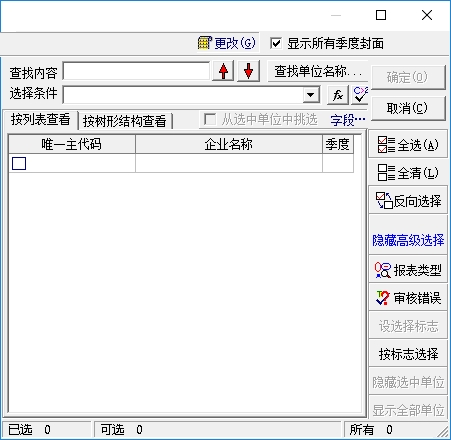
Task: Open the 字段… field options
Action: pos(348,120)
